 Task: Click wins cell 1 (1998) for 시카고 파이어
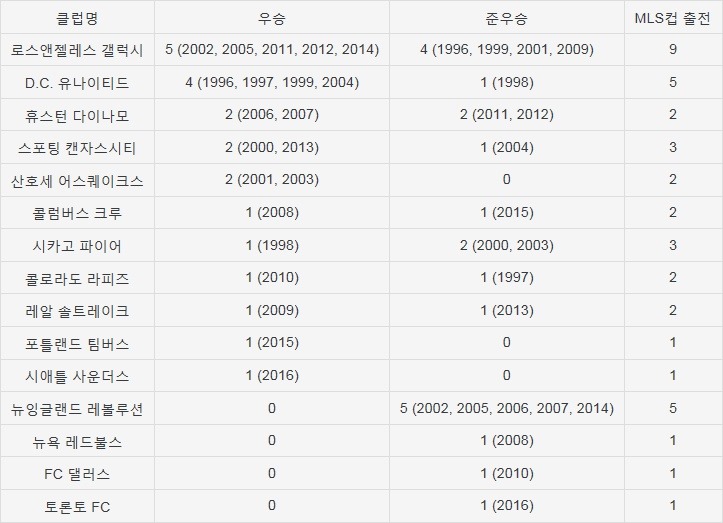pyautogui.click(x=272, y=245)
